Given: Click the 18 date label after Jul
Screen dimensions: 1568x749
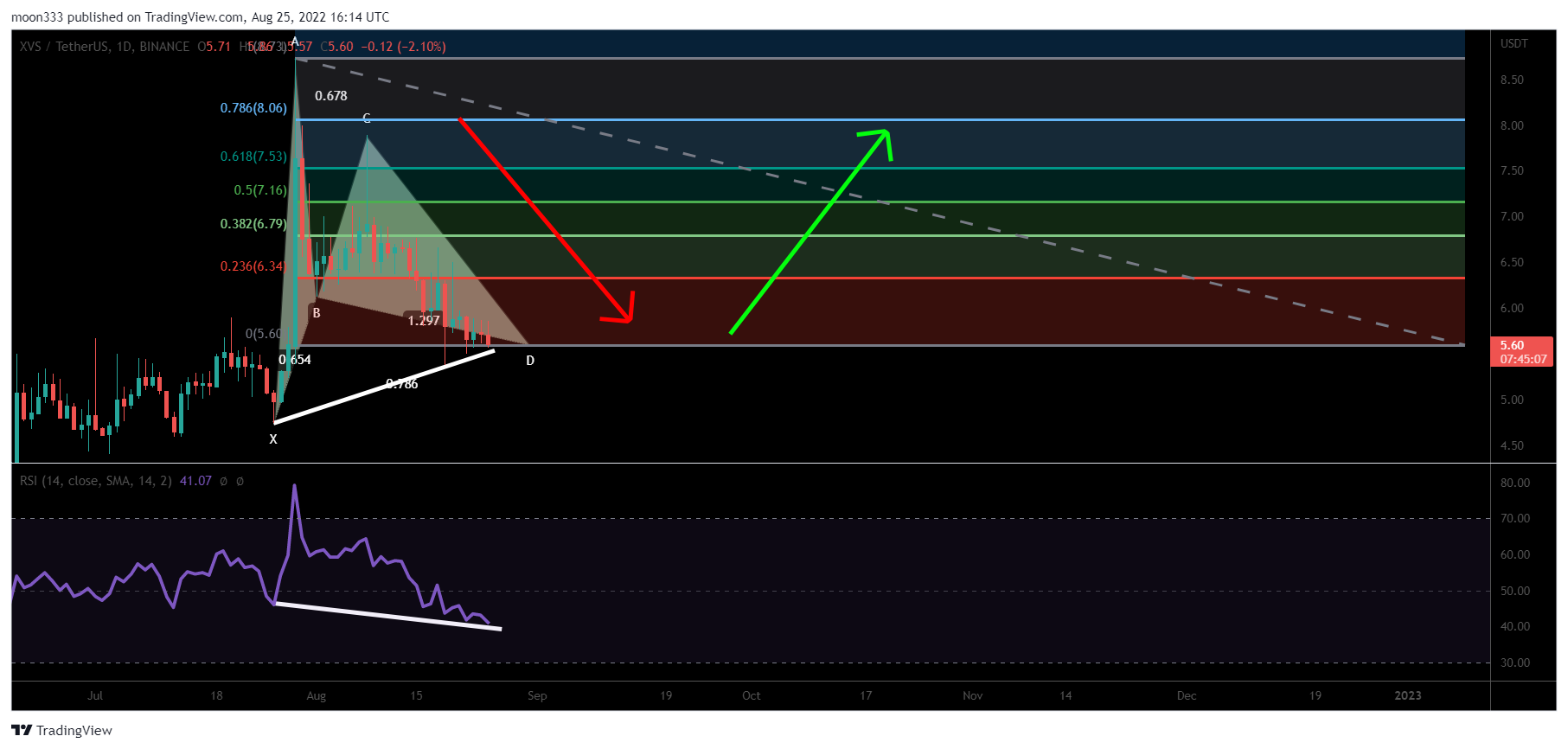Looking at the screenshot, I should coord(216,696).
